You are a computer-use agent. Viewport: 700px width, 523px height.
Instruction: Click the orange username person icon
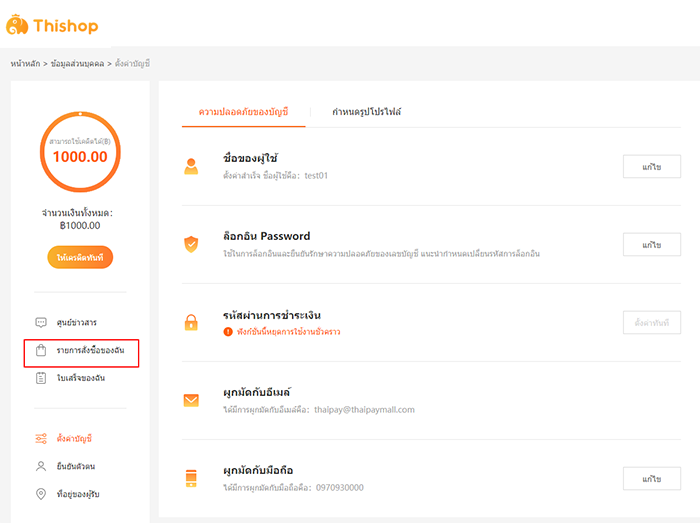click(191, 167)
